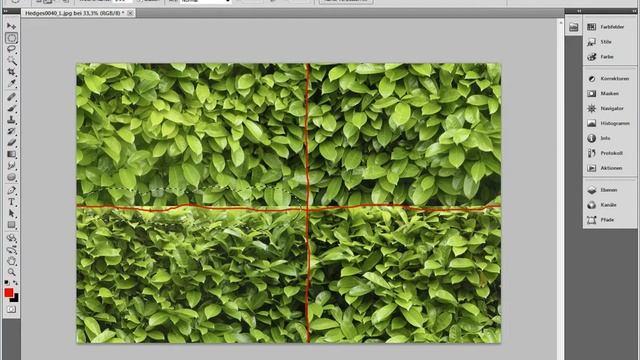Click inside the hedge leaves image canvas
The height and width of the screenshot is (360, 640).
[x=288, y=203]
